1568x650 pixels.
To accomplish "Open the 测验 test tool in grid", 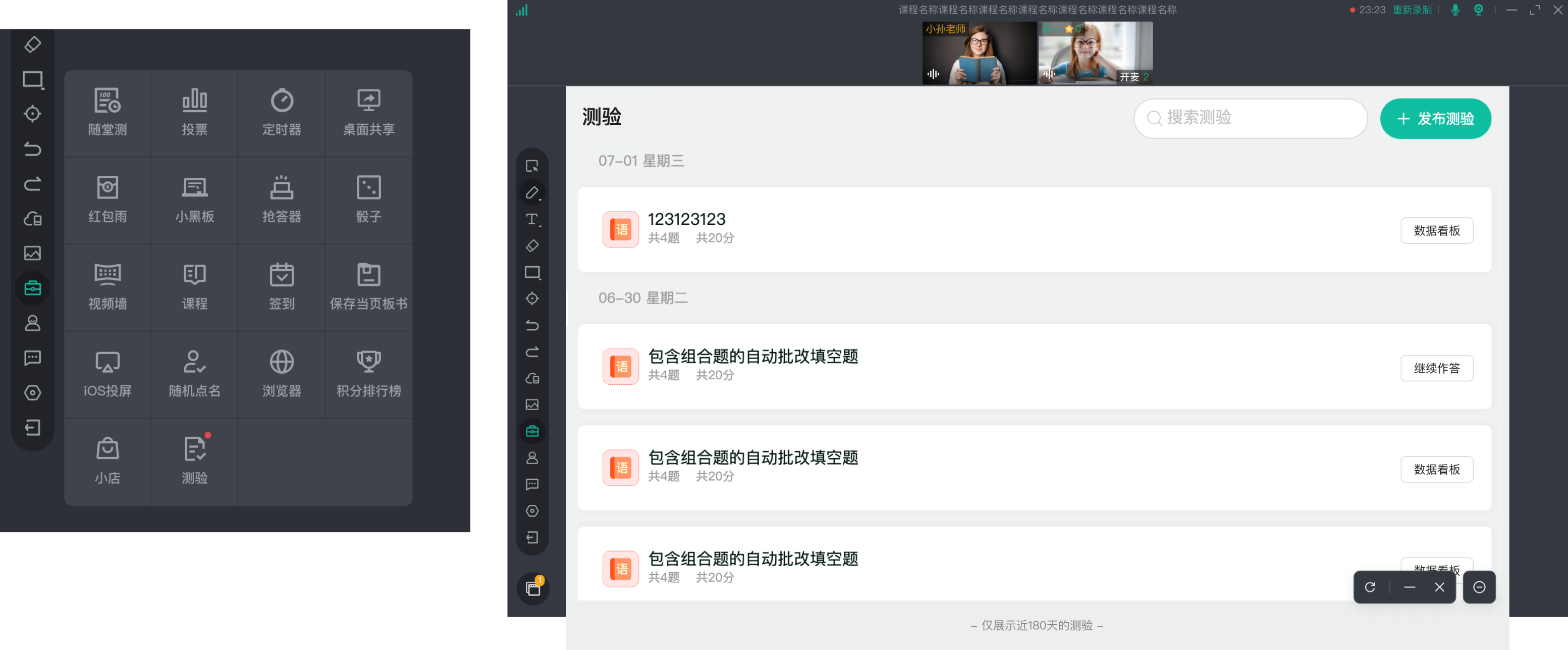I will (194, 462).
